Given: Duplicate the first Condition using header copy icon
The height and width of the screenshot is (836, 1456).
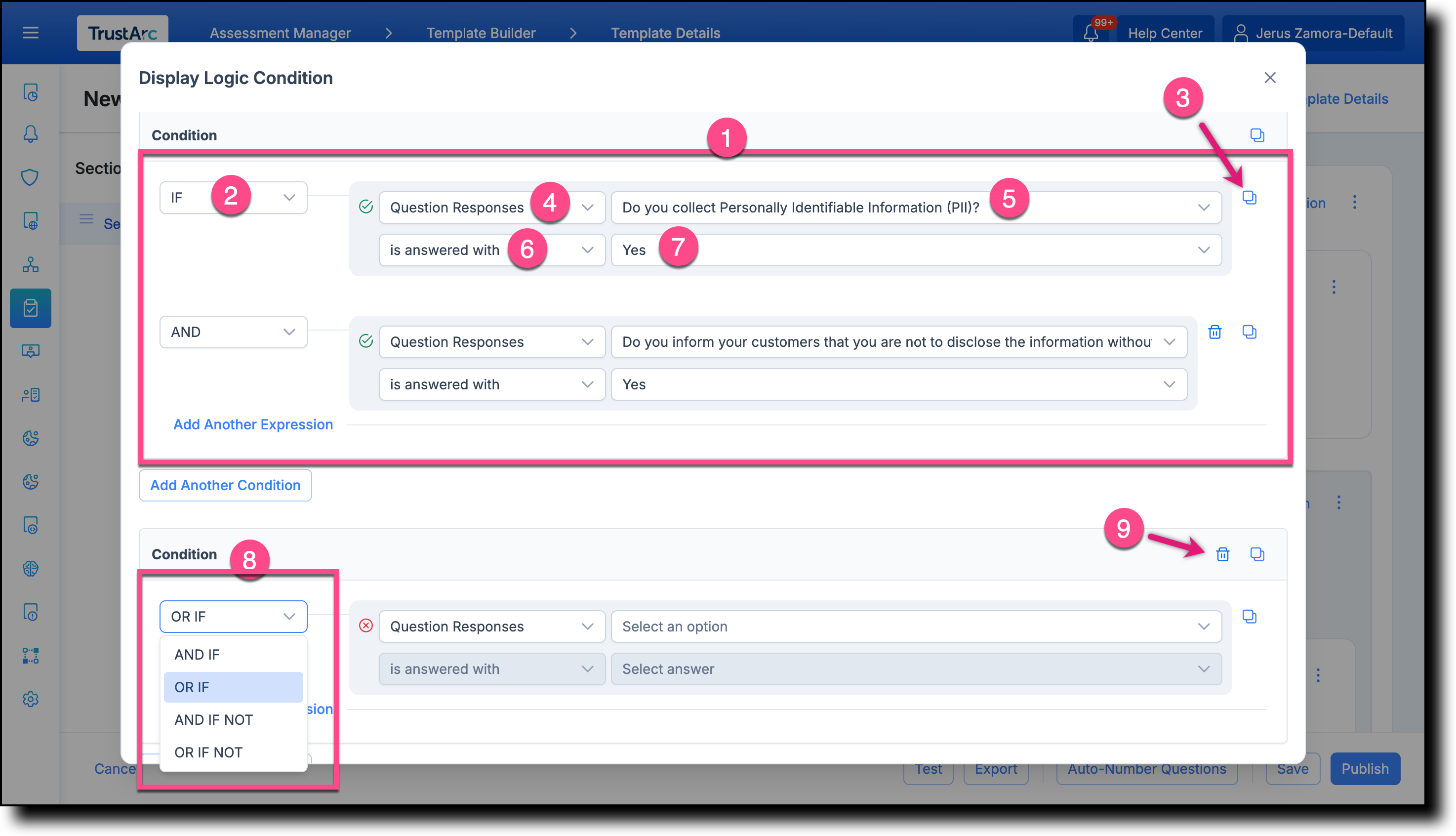Looking at the screenshot, I should click(1257, 135).
